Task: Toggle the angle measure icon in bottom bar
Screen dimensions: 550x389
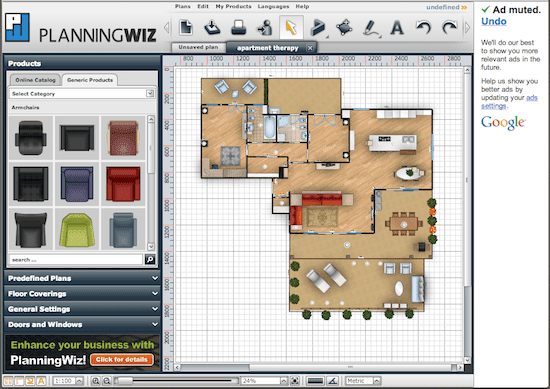Action: coord(333,381)
